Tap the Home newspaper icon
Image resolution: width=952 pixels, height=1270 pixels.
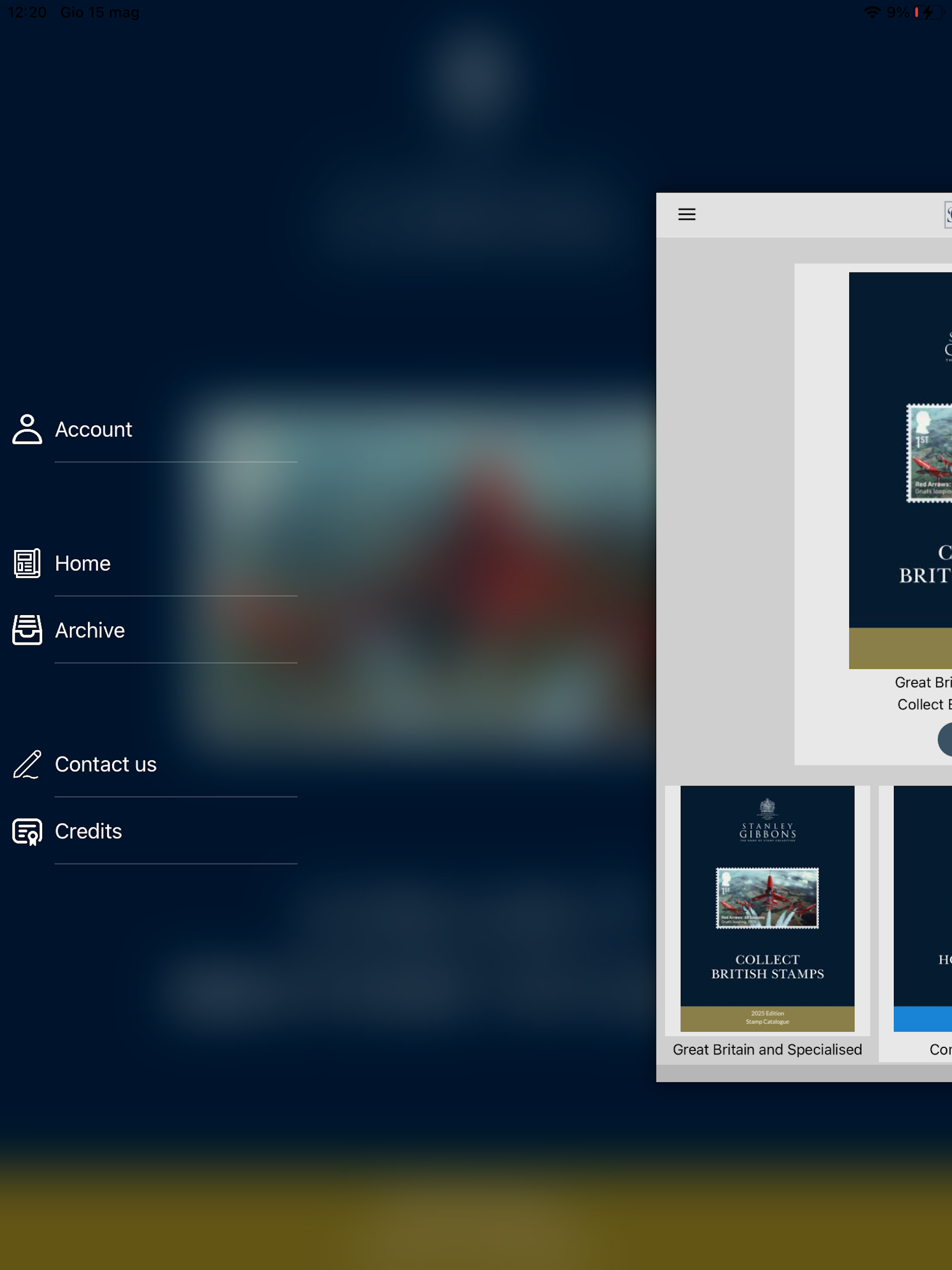(27, 562)
